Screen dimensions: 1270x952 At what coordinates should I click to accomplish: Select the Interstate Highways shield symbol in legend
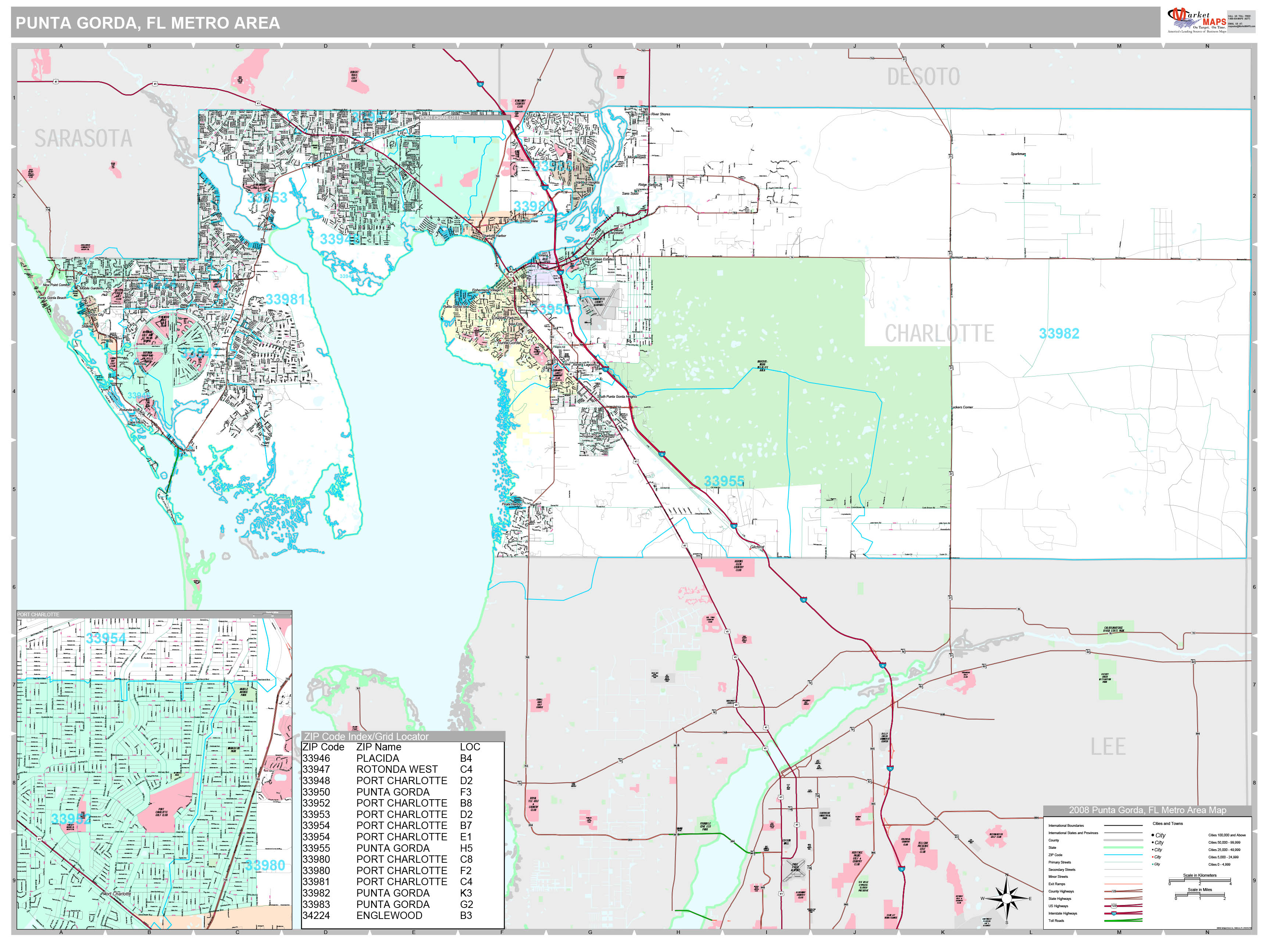click(x=1114, y=913)
